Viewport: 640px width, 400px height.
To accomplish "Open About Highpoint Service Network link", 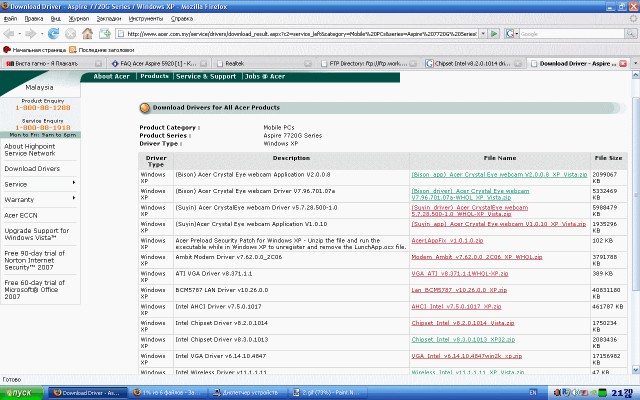I will point(30,150).
